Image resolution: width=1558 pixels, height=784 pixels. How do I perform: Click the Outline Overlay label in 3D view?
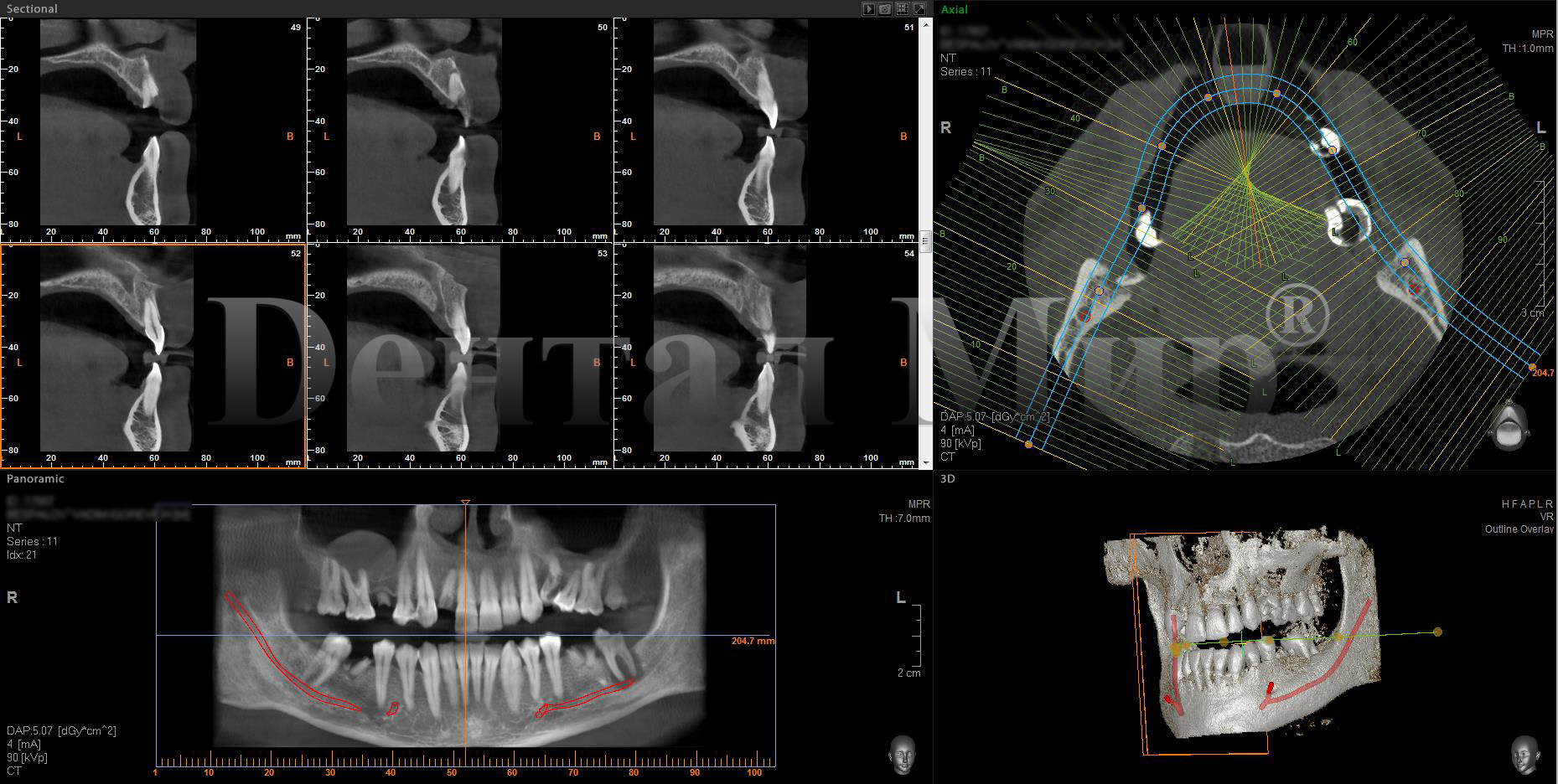click(x=1519, y=529)
